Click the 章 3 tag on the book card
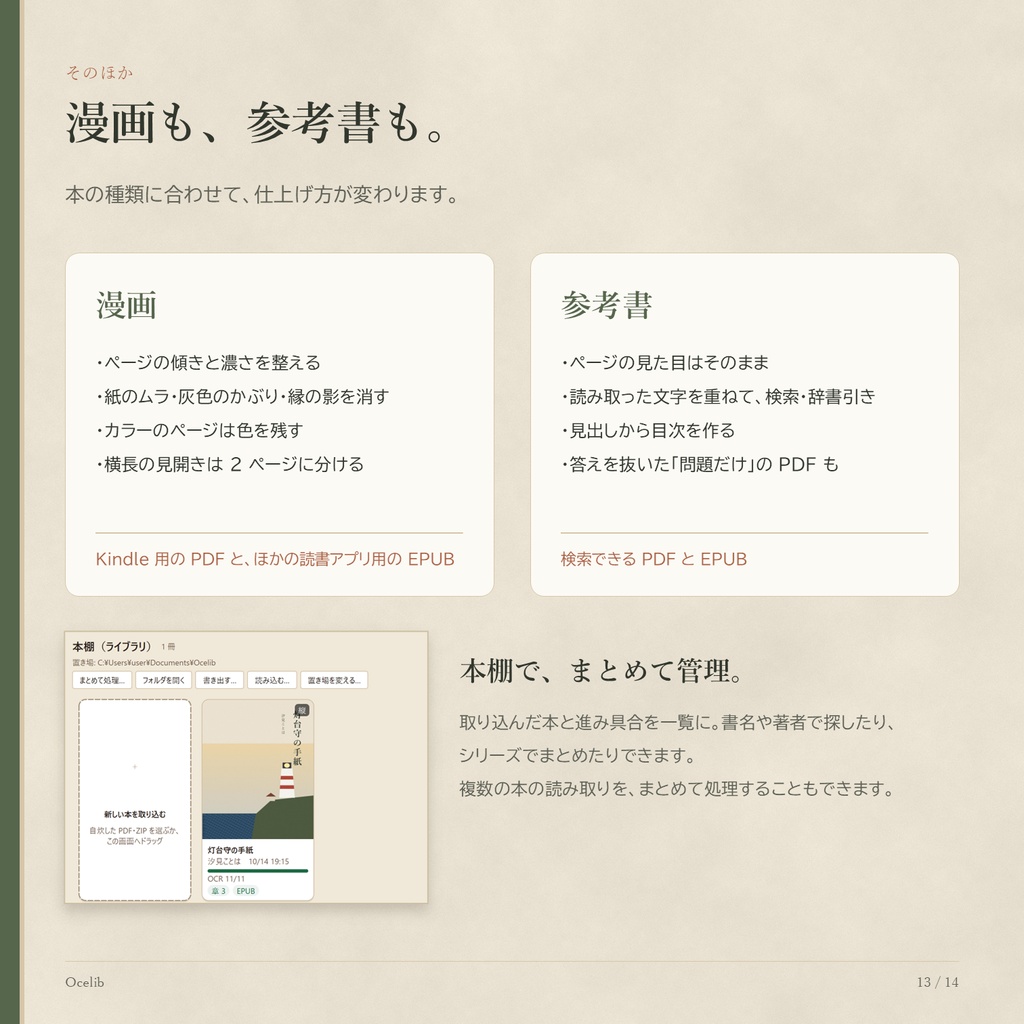1024x1024 pixels. (218, 891)
